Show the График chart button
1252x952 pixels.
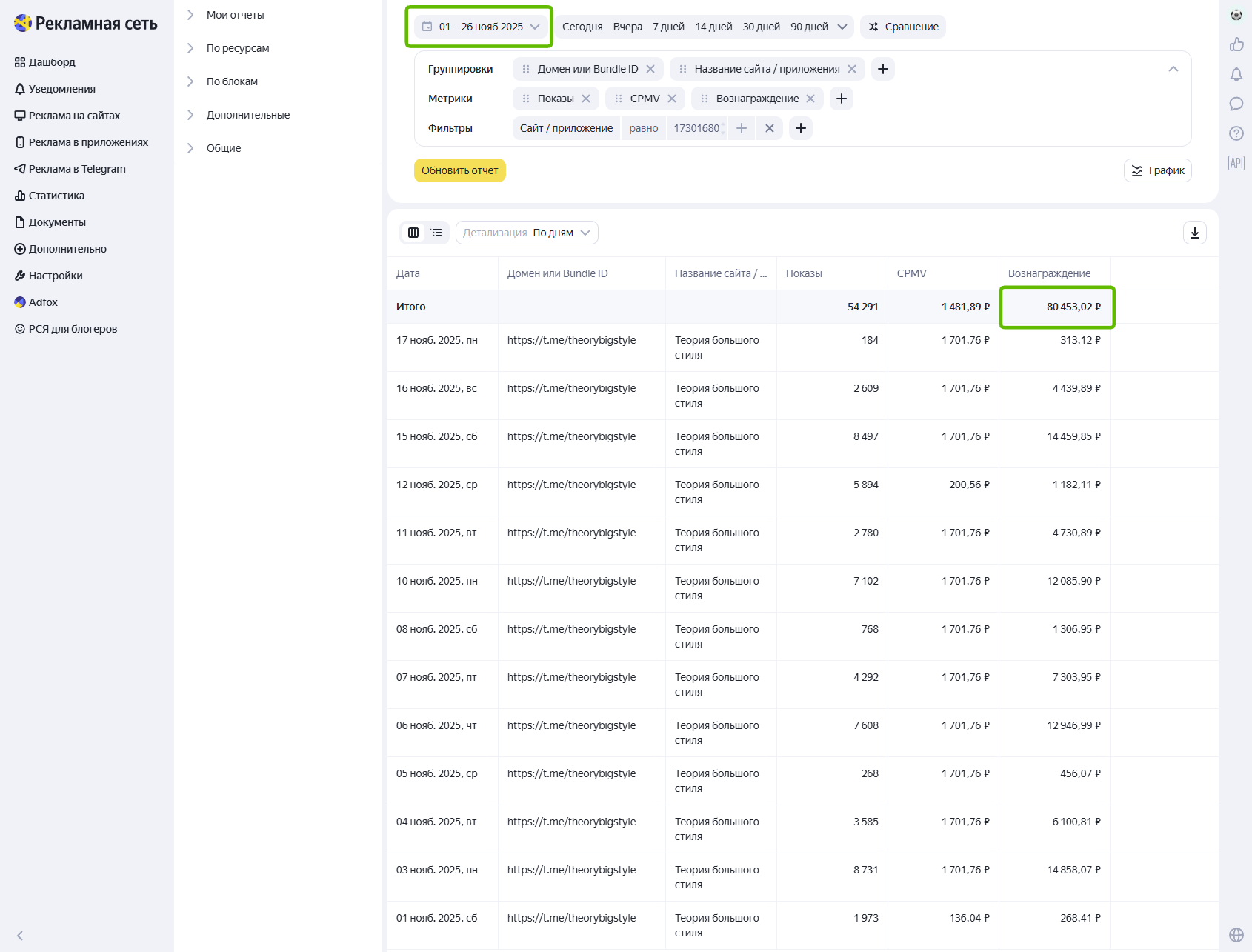pos(1157,170)
